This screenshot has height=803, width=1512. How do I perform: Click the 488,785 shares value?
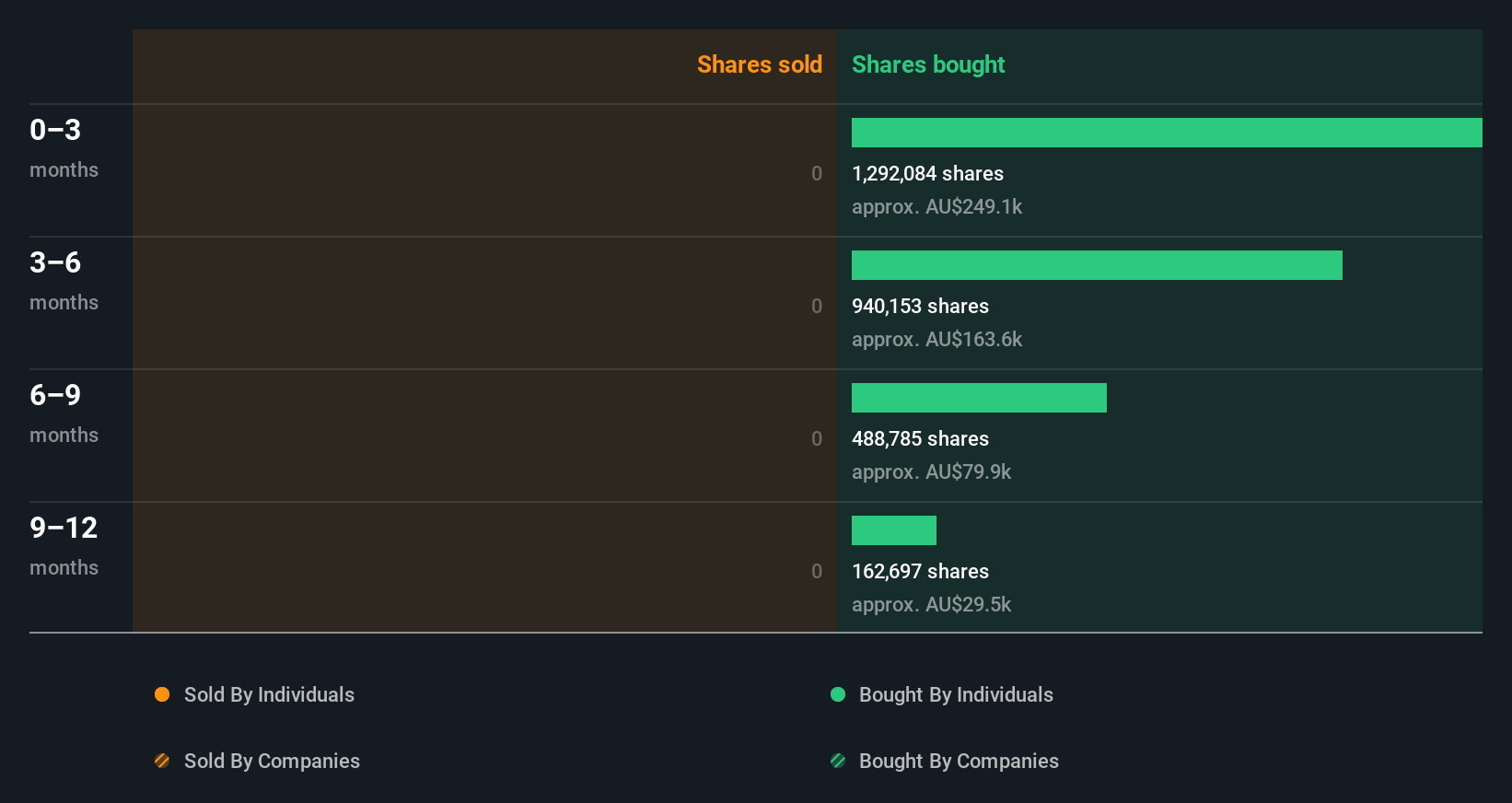(920, 438)
